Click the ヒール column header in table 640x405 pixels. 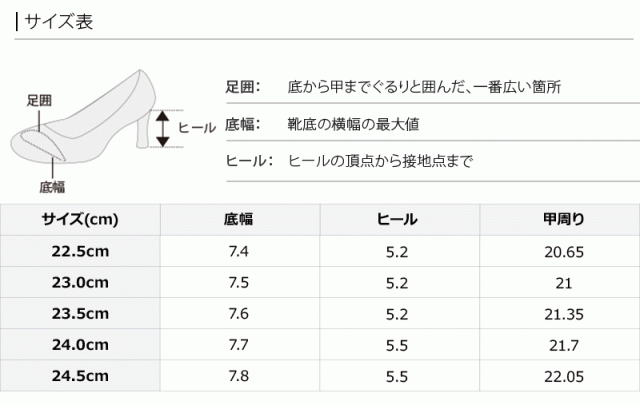click(x=398, y=220)
